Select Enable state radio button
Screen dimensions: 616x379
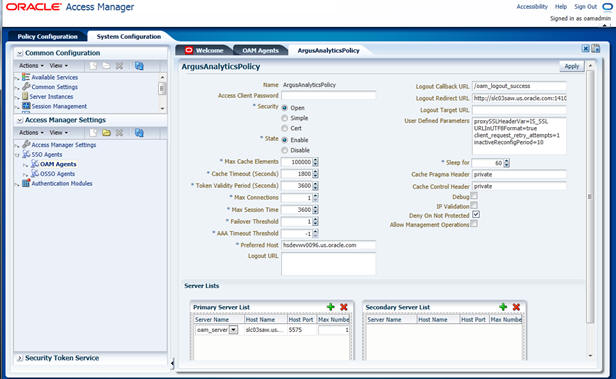tap(284, 140)
